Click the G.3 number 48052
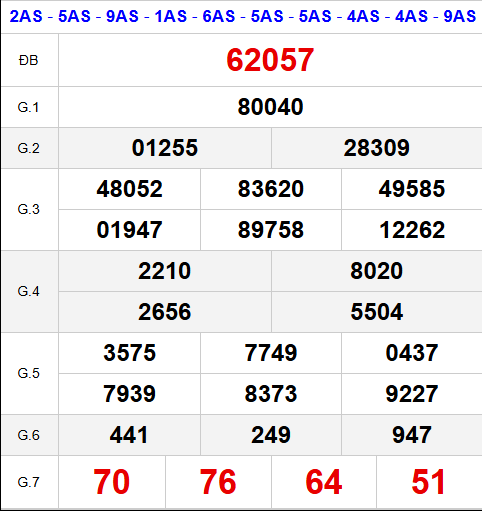482x511 pixels. point(130,189)
